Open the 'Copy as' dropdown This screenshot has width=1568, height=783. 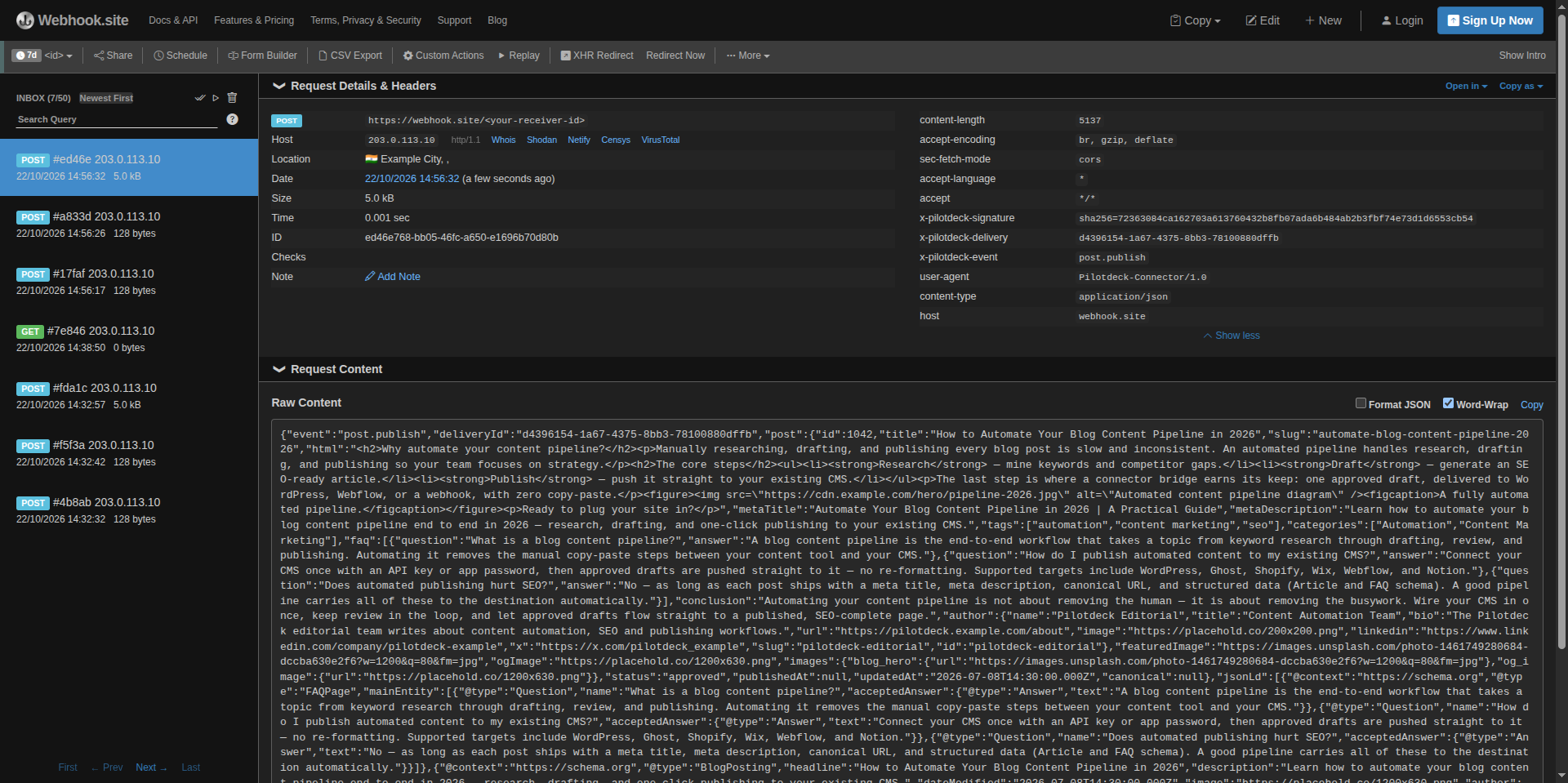coord(1521,86)
